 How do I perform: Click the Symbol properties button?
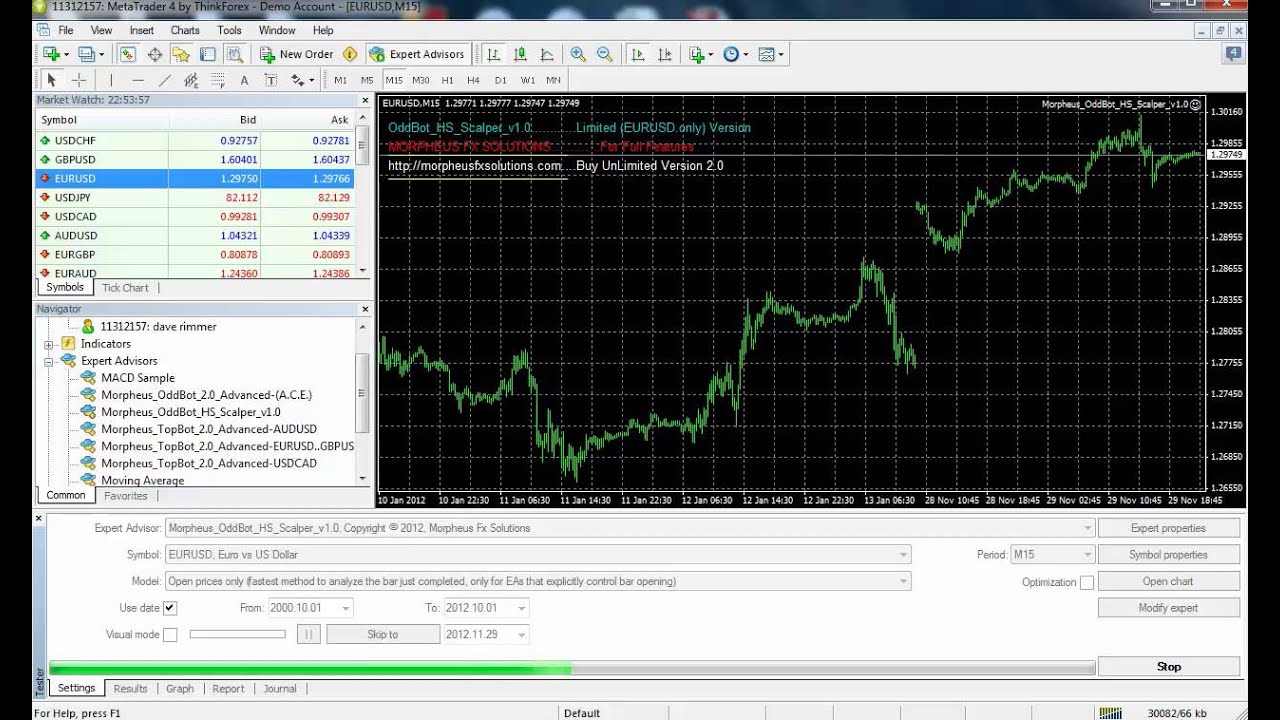(1169, 555)
